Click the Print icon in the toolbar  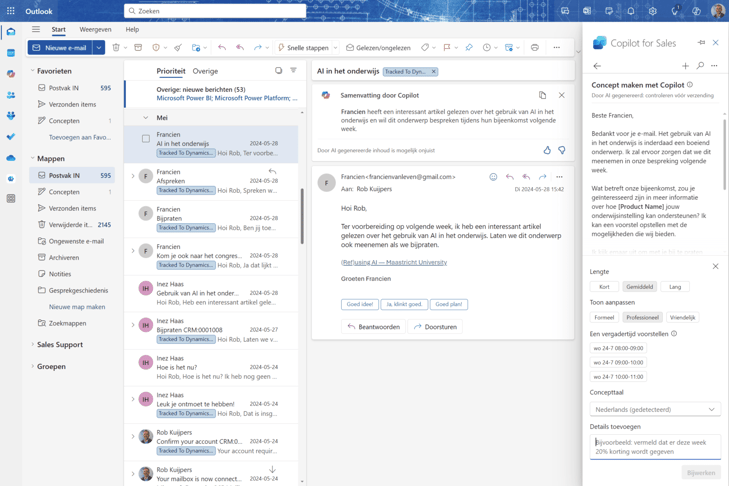tap(535, 47)
